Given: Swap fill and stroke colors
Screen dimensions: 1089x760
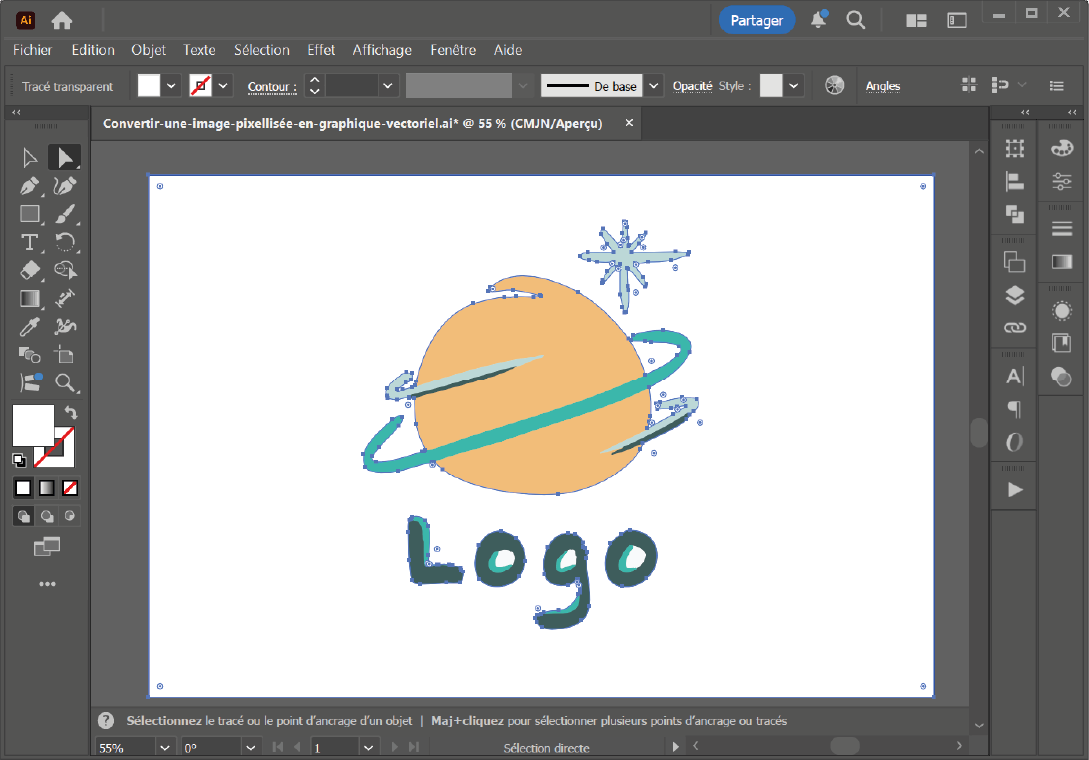Looking at the screenshot, I should (x=71, y=412).
